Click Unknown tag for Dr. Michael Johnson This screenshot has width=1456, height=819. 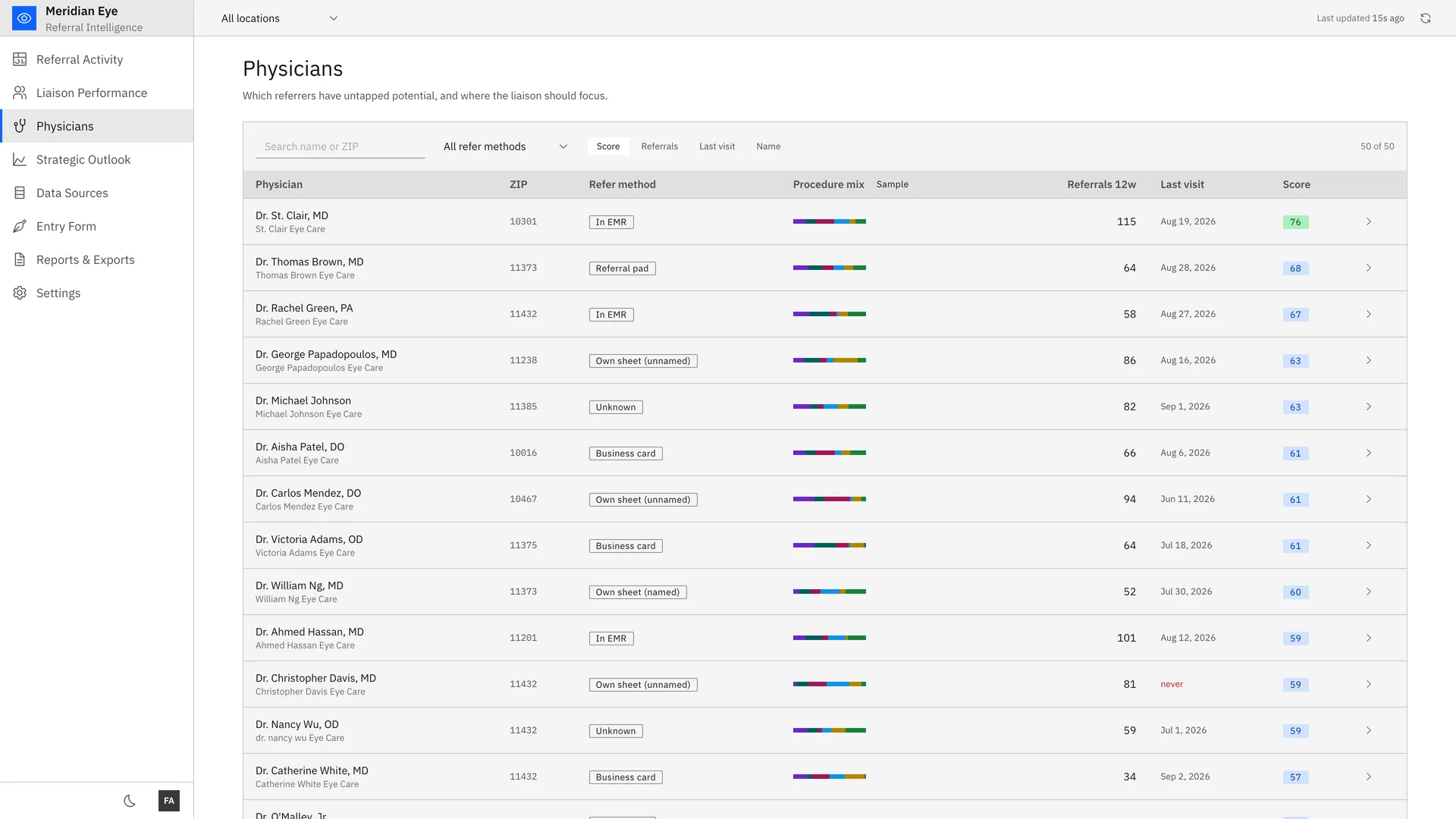coord(616,407)
